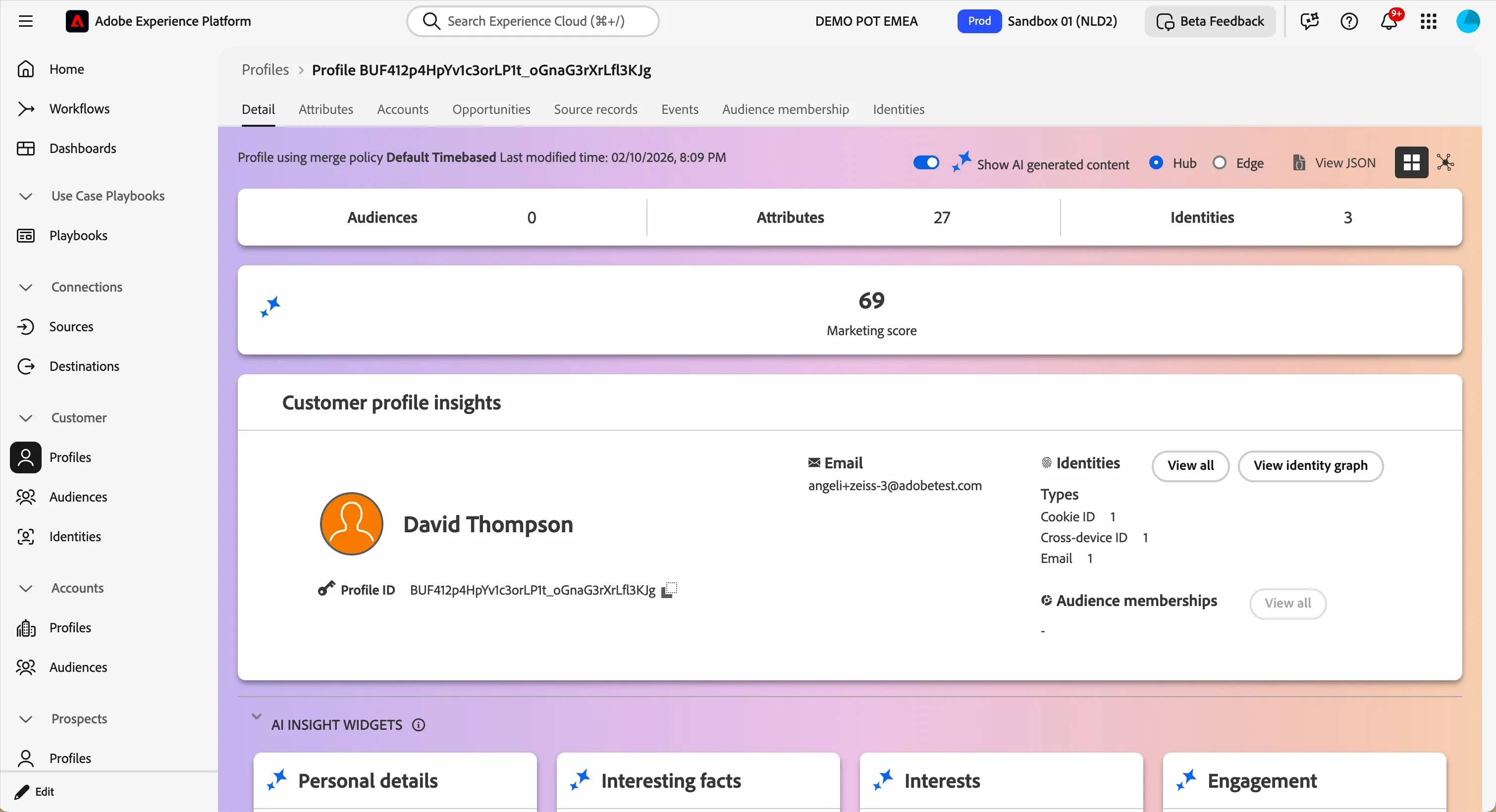The image size is (1496, 812).
Task: Select the Hub radio button
Action: pyautogui.click(x=1156, y=162)
